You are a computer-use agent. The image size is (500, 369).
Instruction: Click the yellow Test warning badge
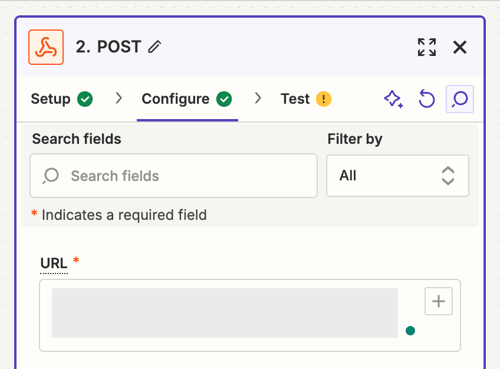pyautogui.click(x=324, y=99)
